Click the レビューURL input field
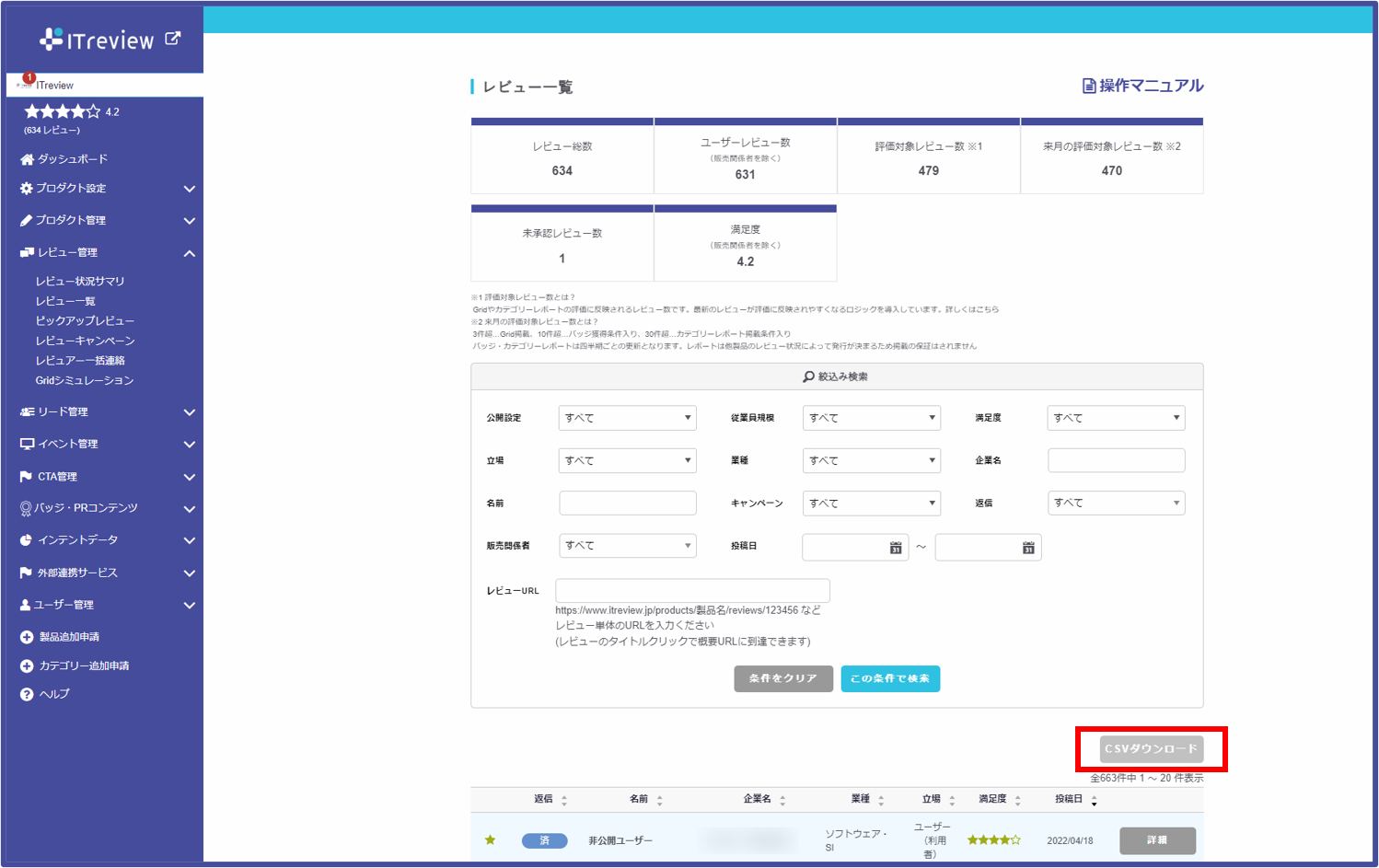 pos(692,591)
